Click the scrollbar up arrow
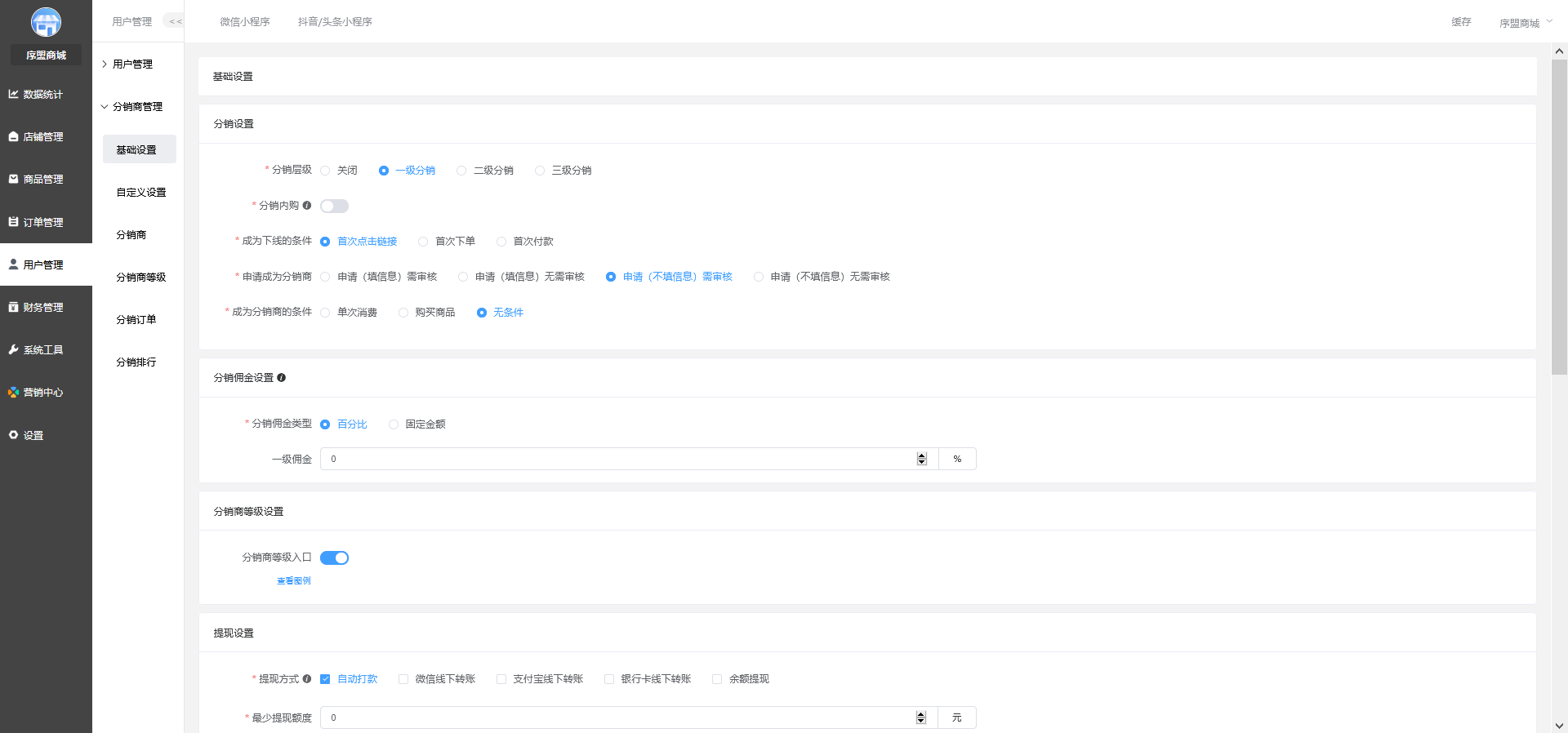1568x733 pixels. coord(1559,51)
